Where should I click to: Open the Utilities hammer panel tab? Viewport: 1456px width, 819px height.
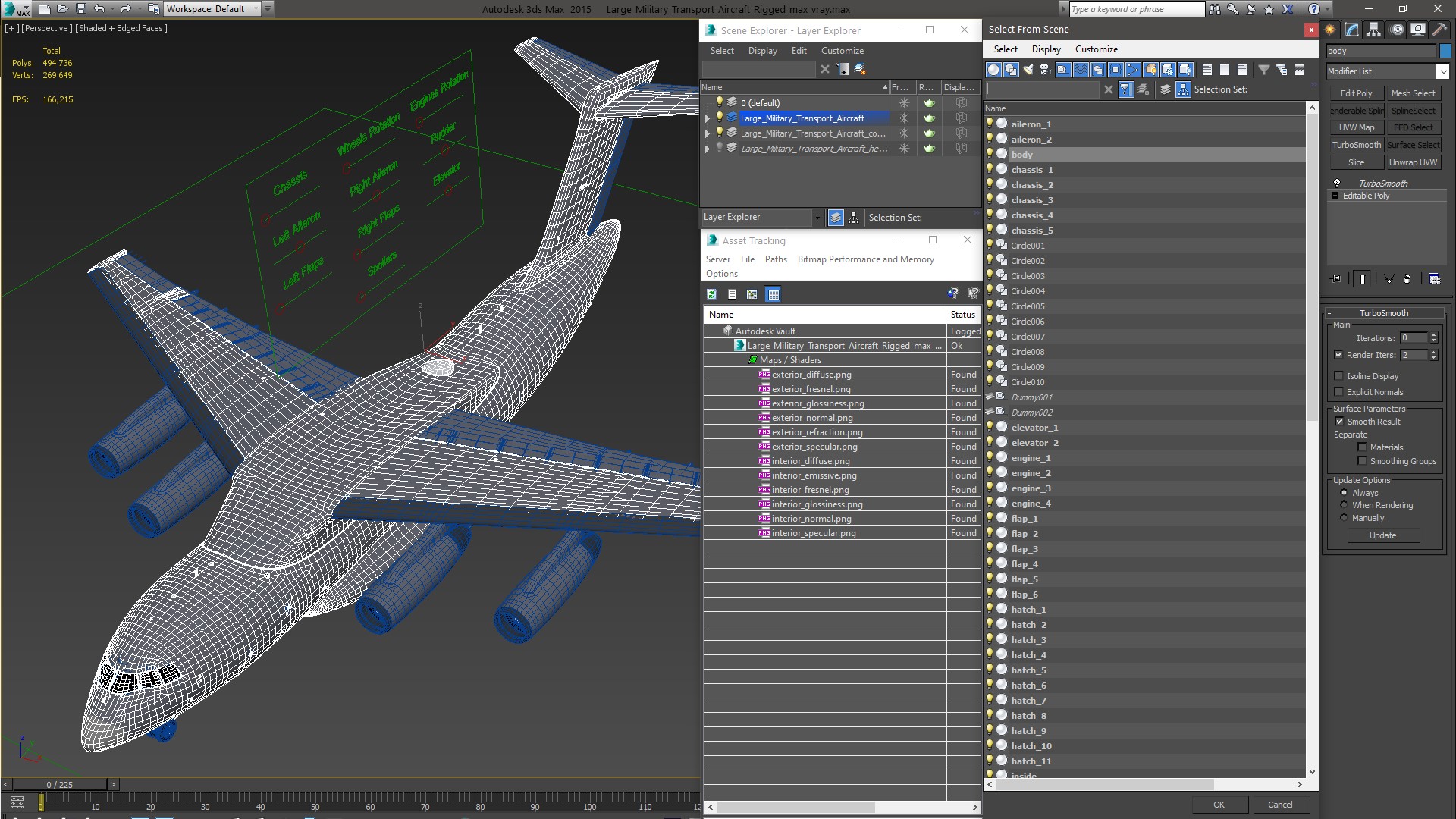coord(1439,30)
